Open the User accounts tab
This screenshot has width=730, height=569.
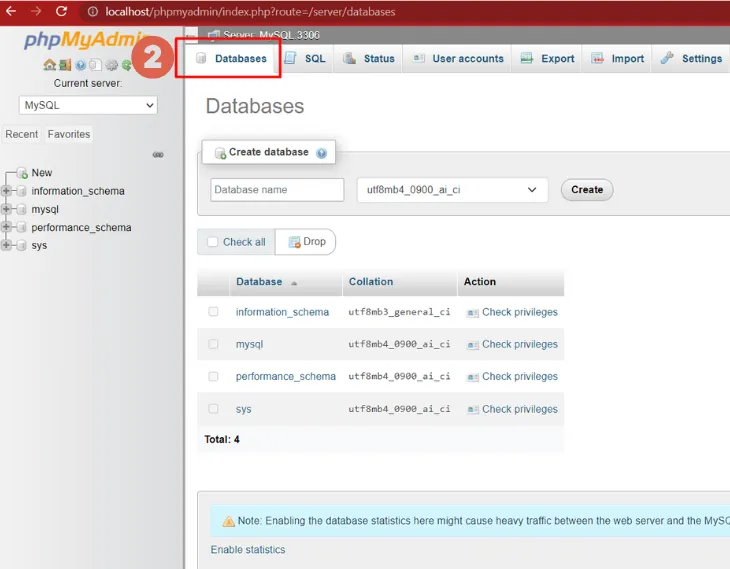coord(458,59)
